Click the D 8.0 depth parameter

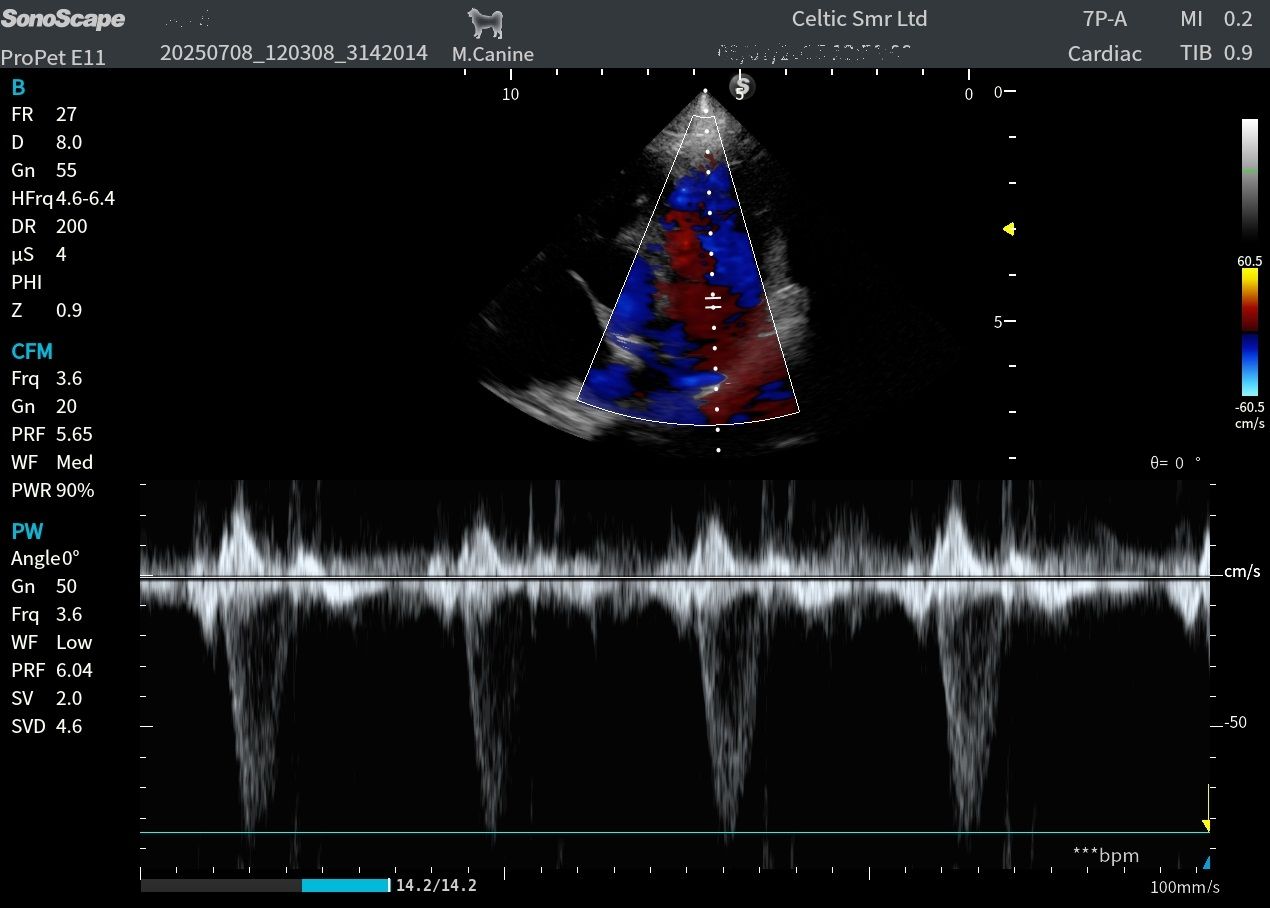point(46,142)
